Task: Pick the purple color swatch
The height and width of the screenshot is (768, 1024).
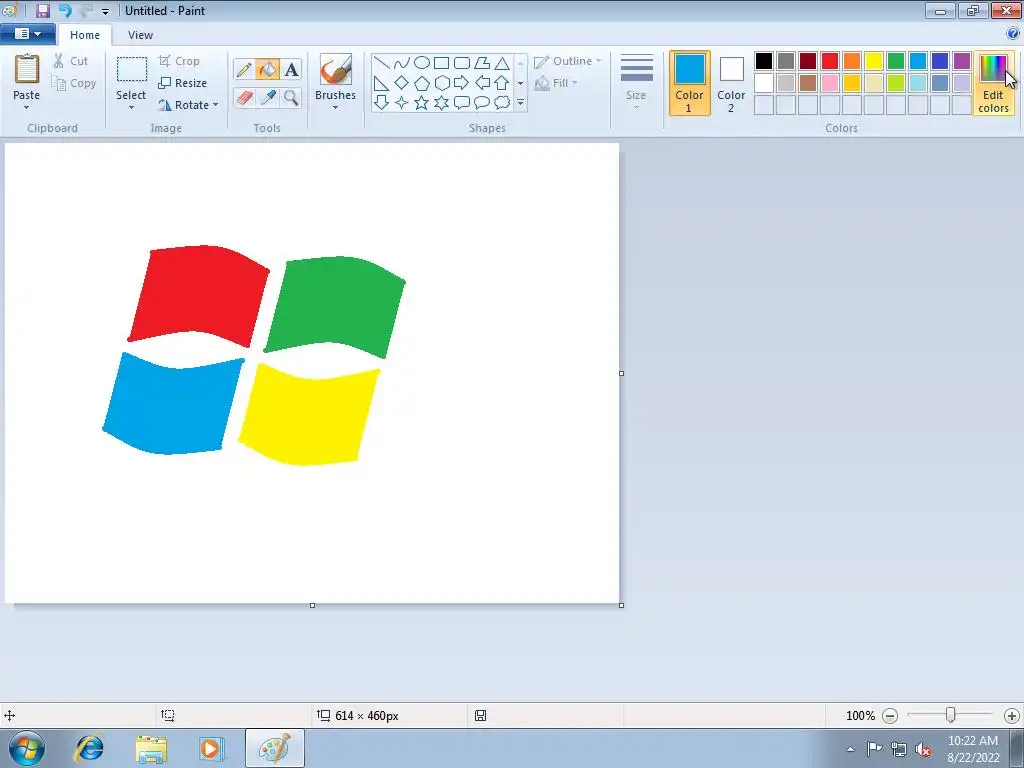Action: 962,61
